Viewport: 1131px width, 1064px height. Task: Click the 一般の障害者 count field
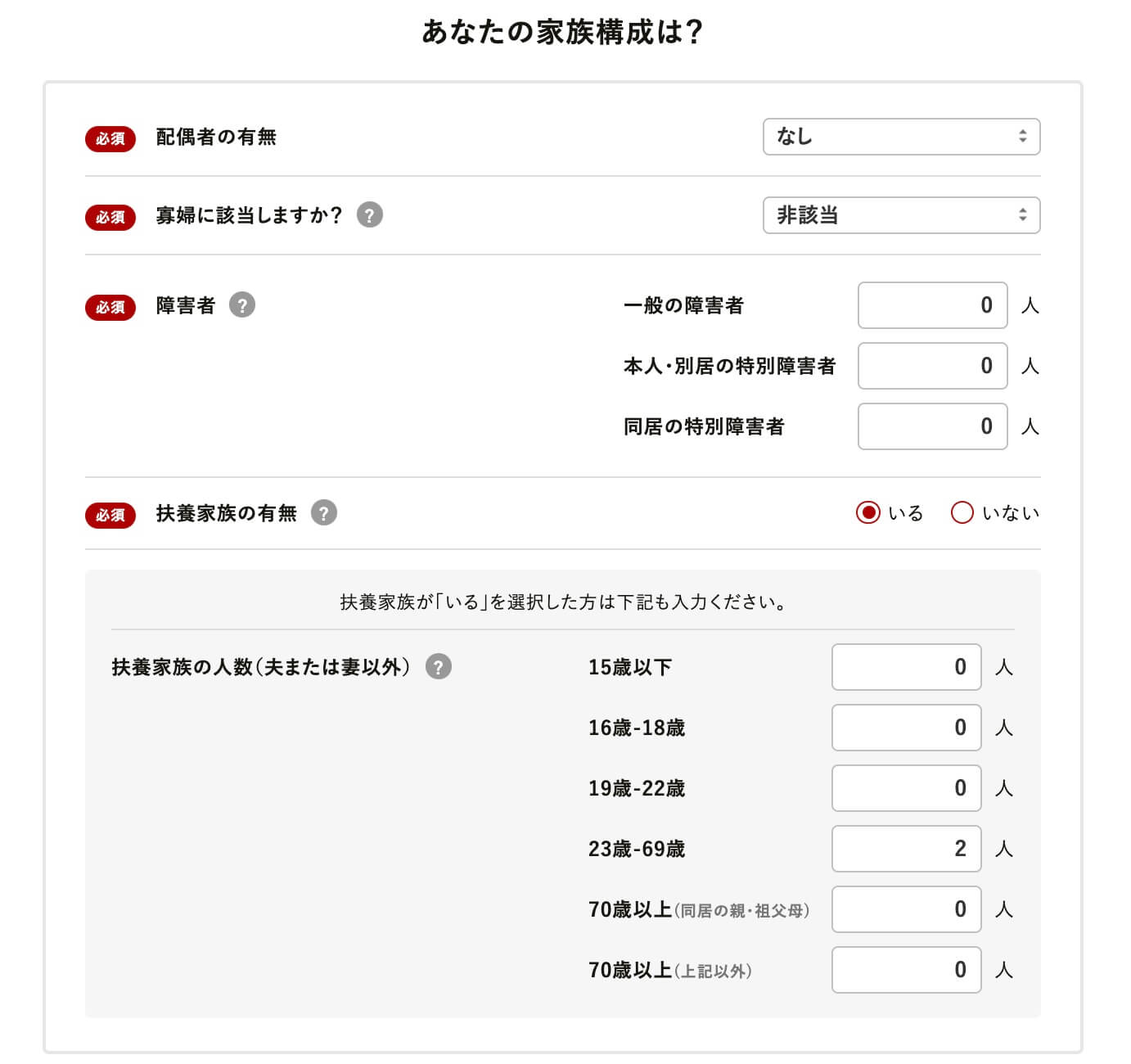click(x=931, y=306)
